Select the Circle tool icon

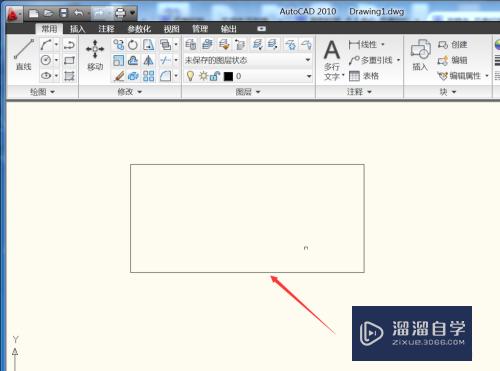pyautogui.click(x=46, y=60)
